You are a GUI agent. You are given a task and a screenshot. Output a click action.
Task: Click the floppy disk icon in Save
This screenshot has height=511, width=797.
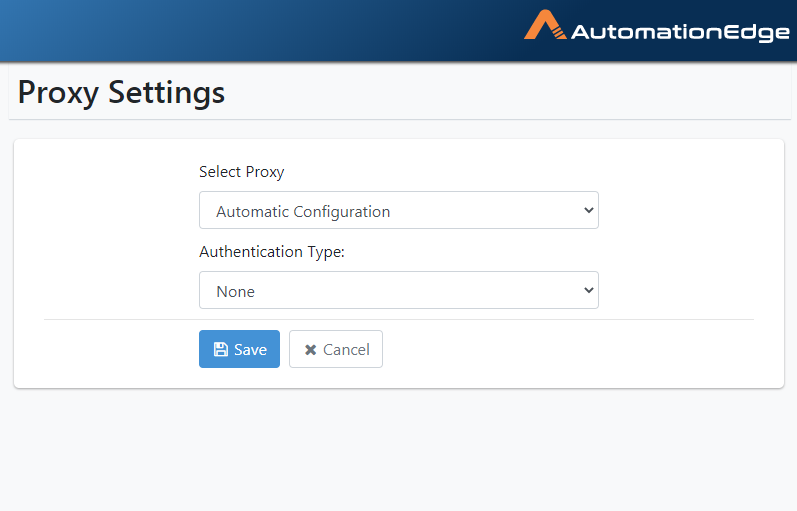pos(221,349)
